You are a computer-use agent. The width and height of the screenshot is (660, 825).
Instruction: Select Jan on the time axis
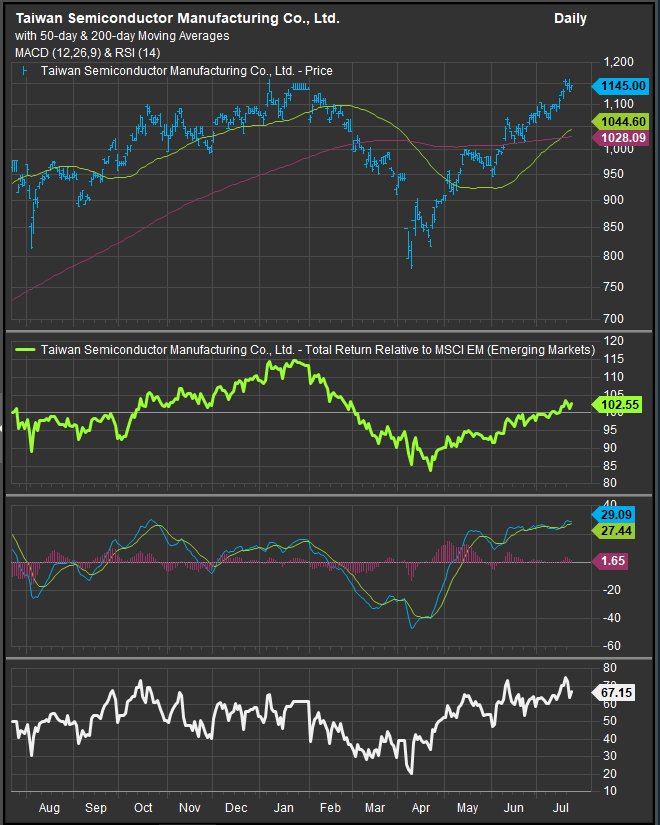(x=283, y=807)
